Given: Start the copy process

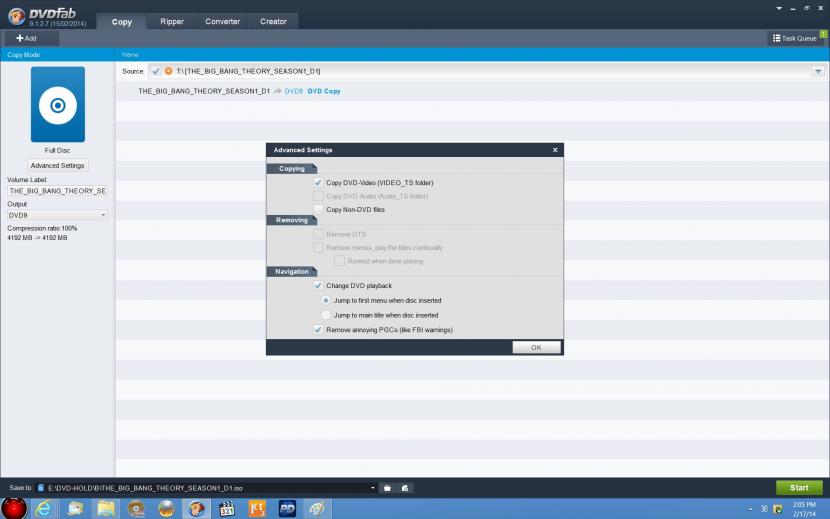Looking at the screenshot, I should 799,488.
